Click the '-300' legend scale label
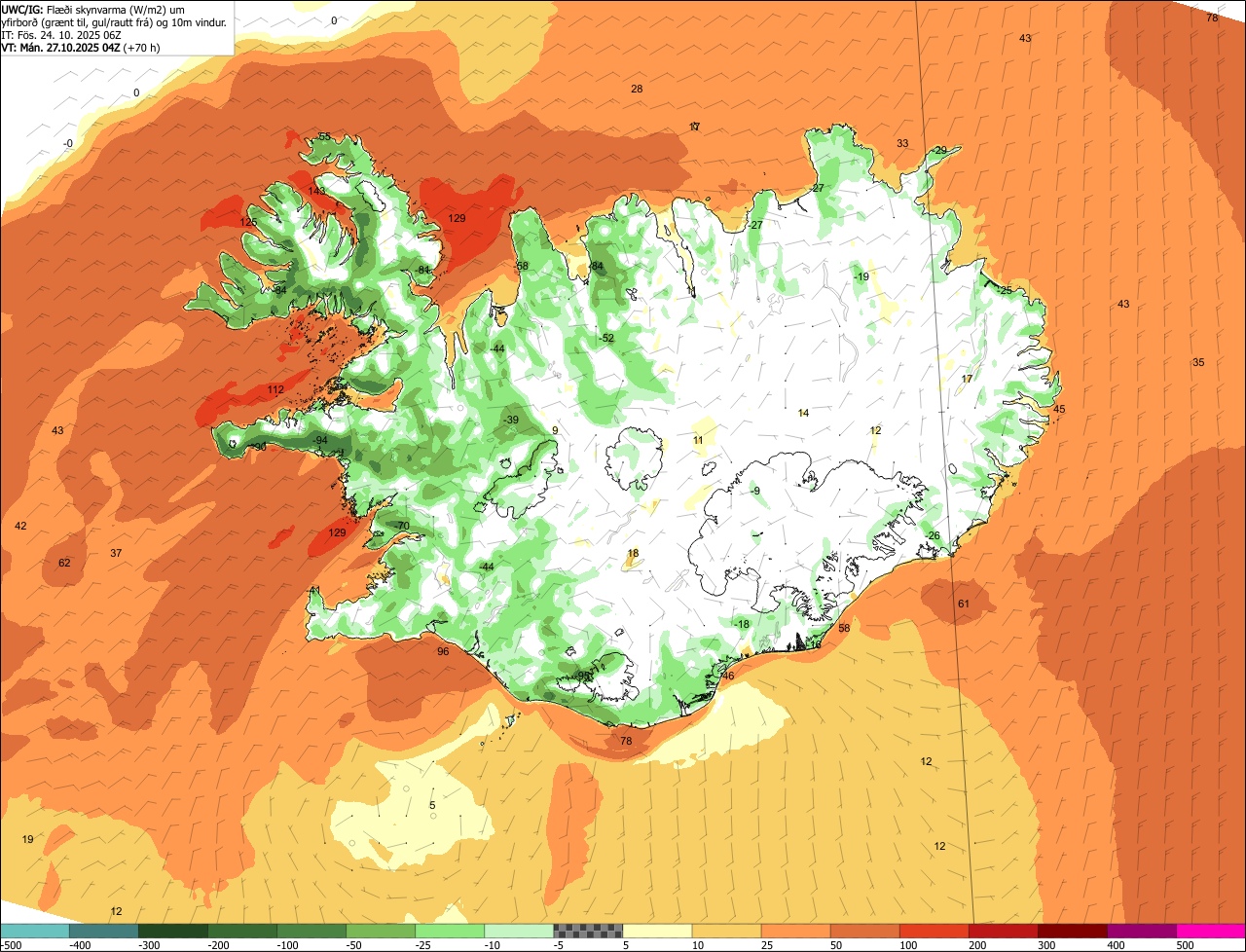The image size is (1246, 952). click(149, 944)
